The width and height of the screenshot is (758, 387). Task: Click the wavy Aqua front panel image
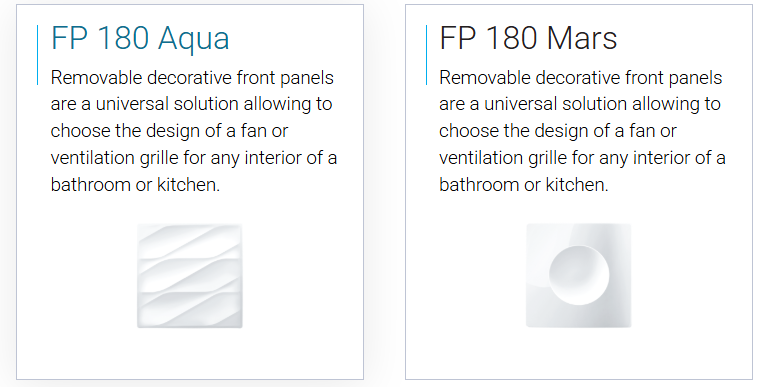[x=190, y=276]
